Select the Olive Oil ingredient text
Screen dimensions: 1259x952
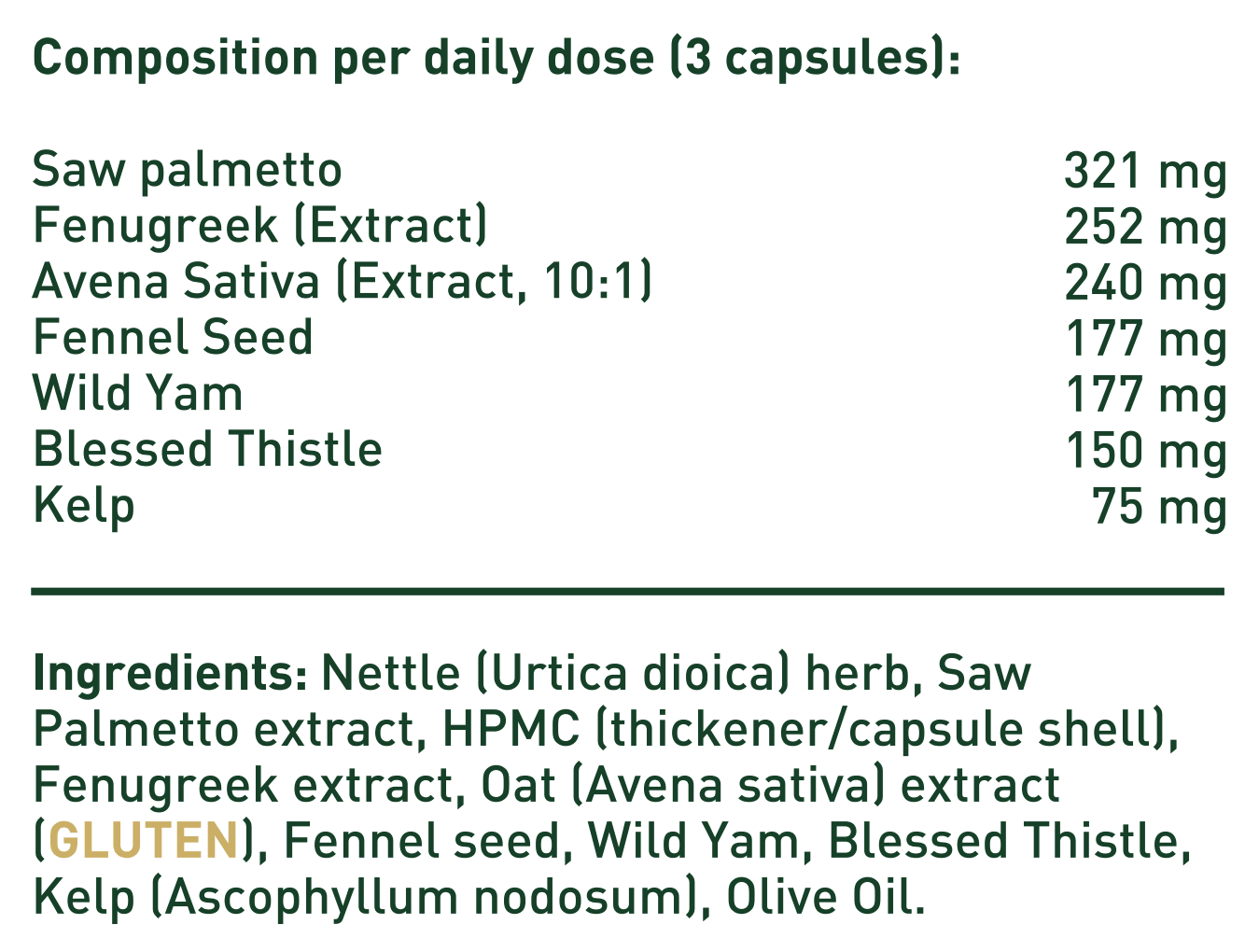tap(826, 897)
